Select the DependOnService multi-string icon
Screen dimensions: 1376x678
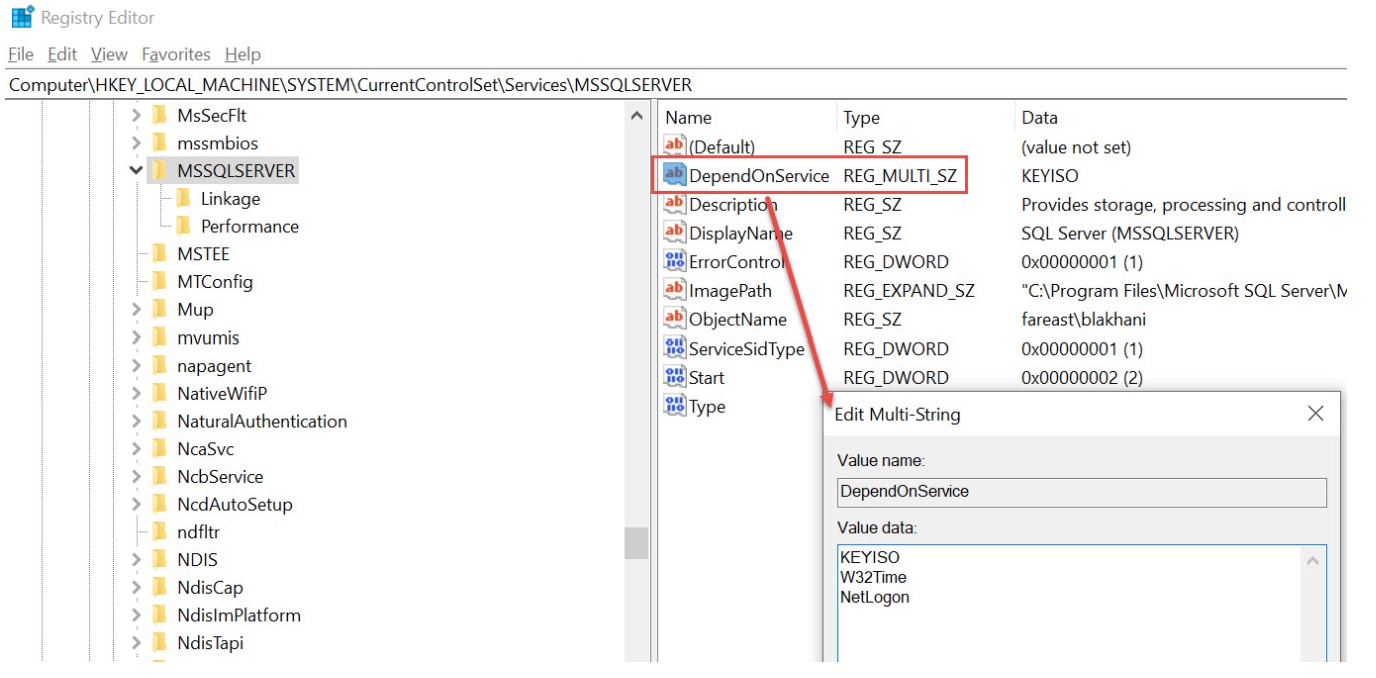[675, 176]
